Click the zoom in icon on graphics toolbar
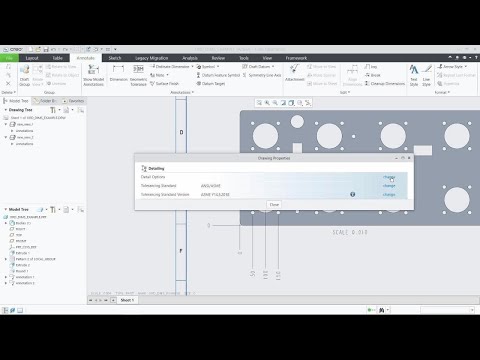Image resolution: width=480 pixels, height=360 pixels. click(x=267, y=103)
